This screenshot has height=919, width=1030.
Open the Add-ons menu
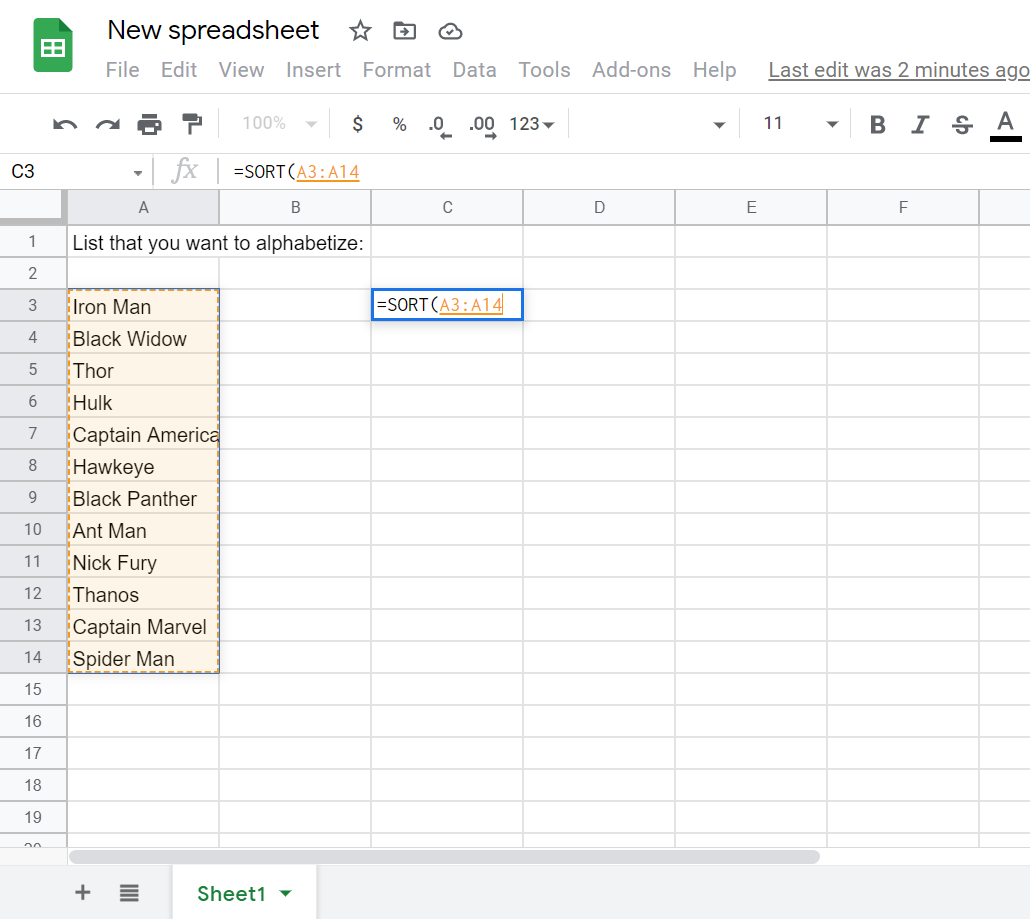click(x=631, y=70)
